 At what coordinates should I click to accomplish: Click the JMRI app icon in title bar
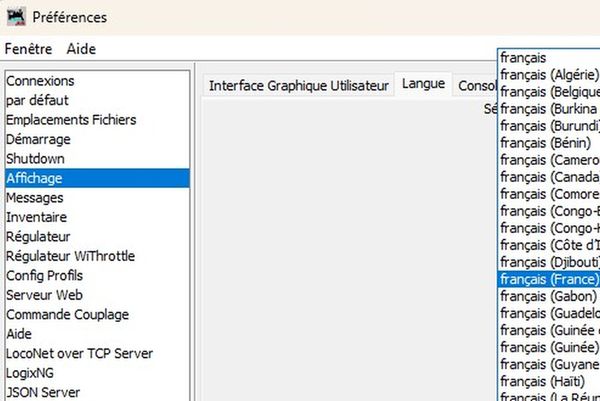pyautogui.click(x=15, y=17)
